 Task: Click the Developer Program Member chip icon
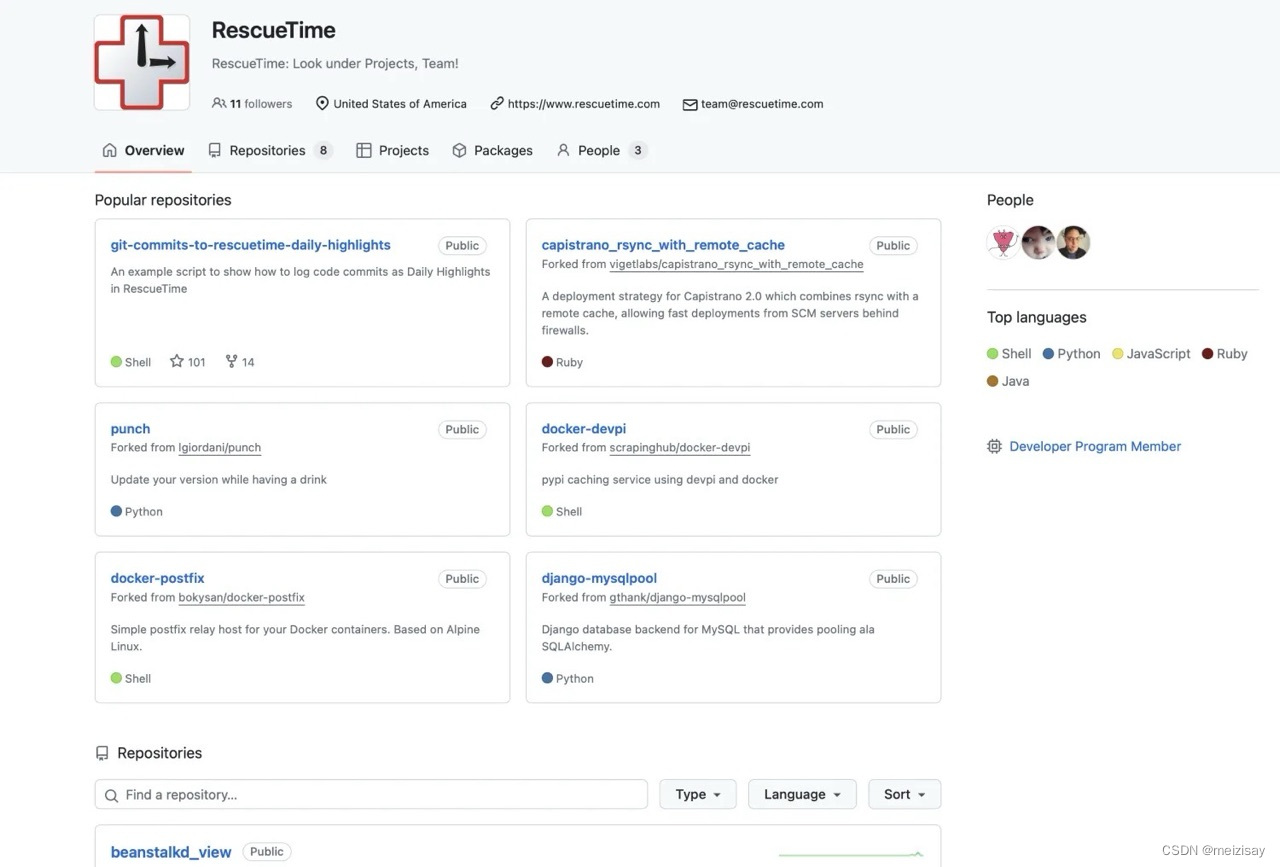pyautogui.click(x=994, y=446)
